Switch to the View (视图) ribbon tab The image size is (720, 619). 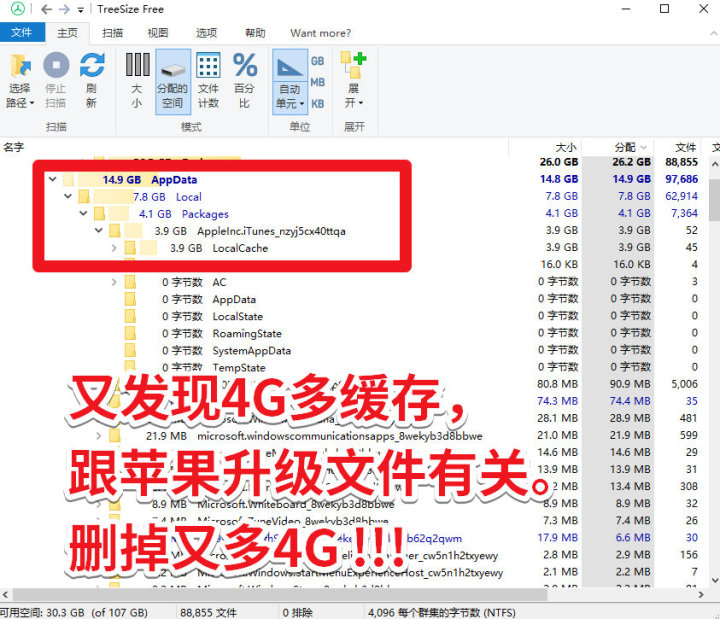pyautogui.click(x=158, y=33)
